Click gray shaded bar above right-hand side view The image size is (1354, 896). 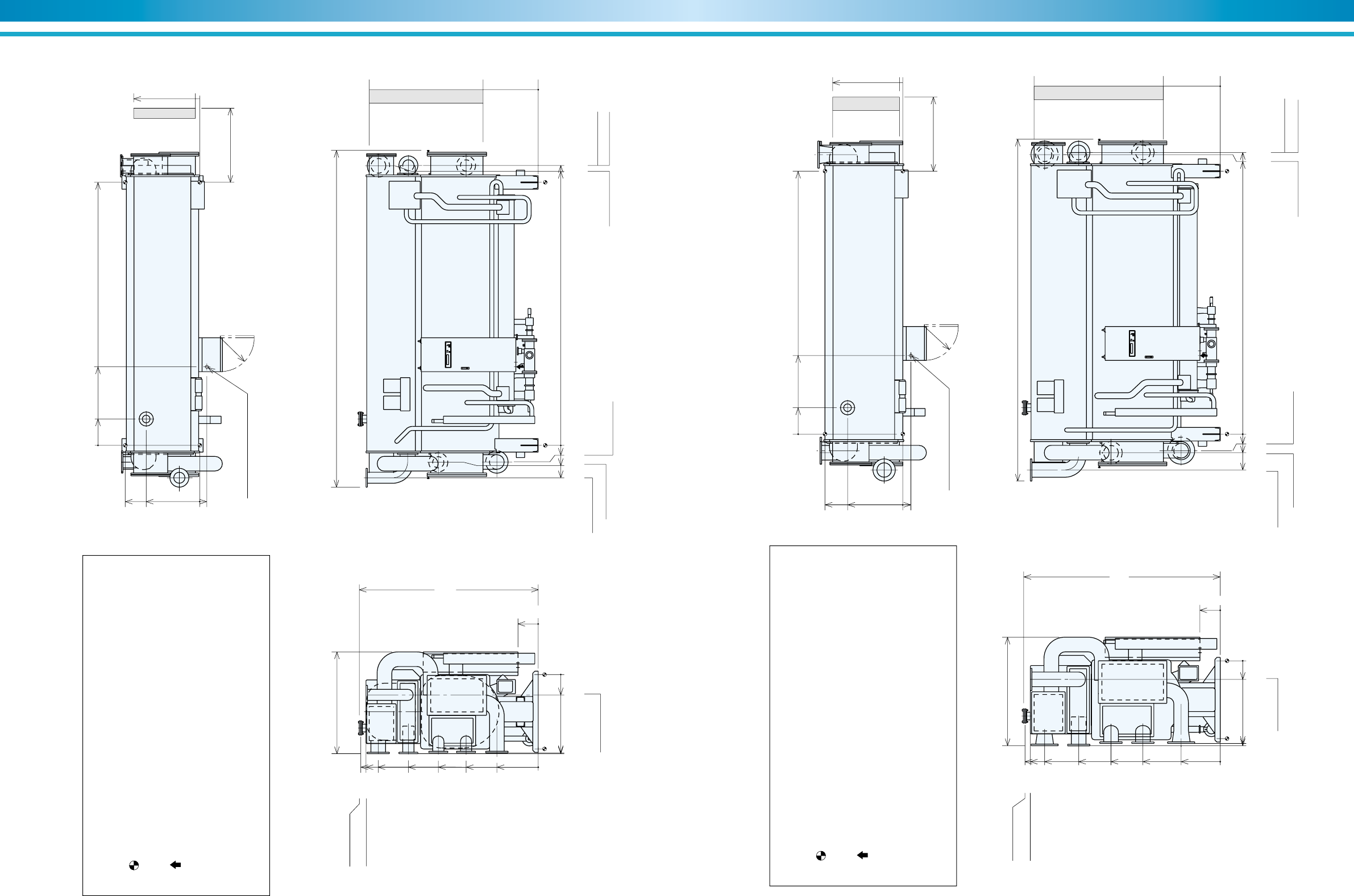pos(865,103)
